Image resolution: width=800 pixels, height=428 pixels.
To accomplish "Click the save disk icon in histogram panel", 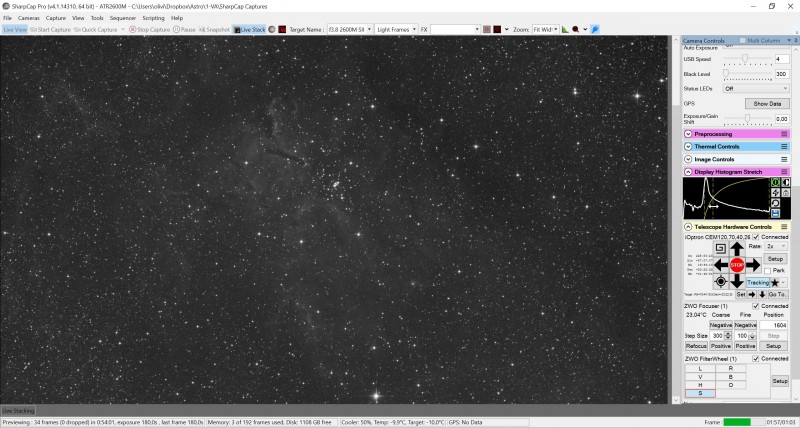I will (775, 213).
